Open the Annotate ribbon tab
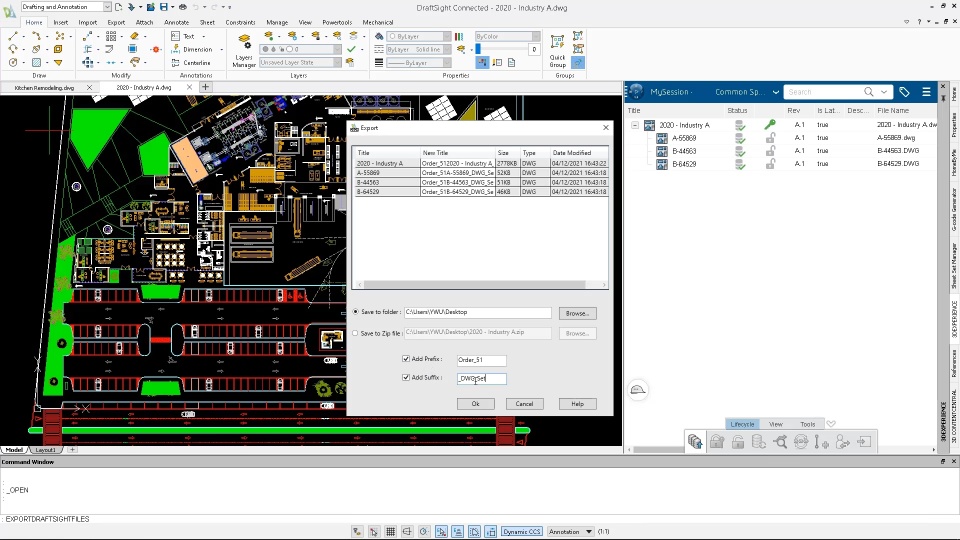Image resolution: width=960 pixels, height=540 pixels. [176, 22]
